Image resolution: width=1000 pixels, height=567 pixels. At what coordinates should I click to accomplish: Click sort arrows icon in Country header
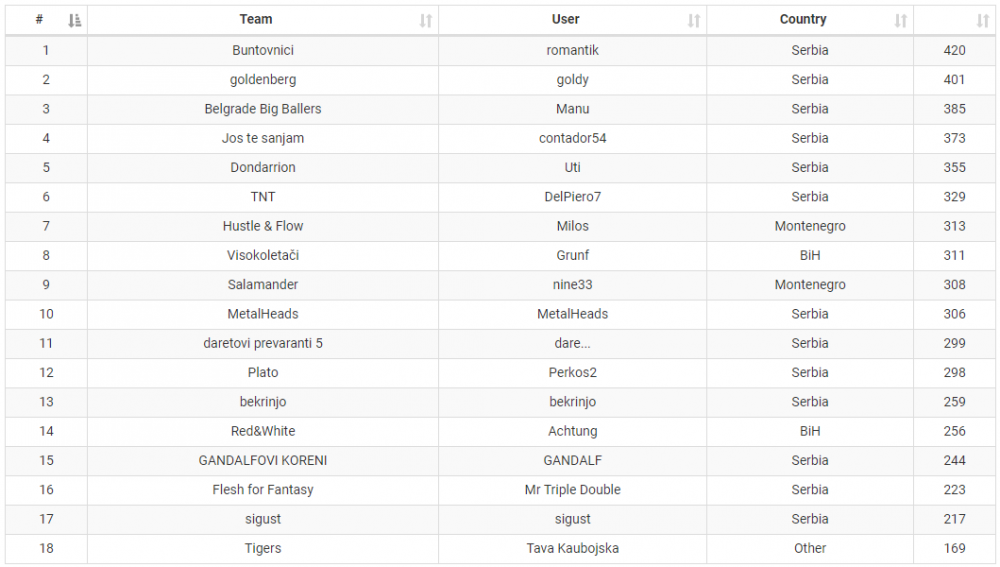[901, 20]
